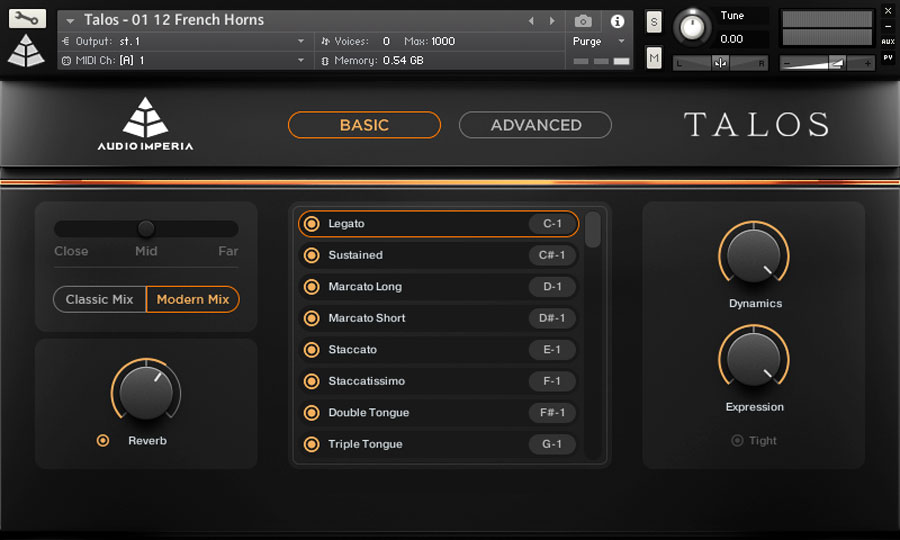This screenshot has height=540, width=900.
Task: Click the Audio Imperia logo in the banner
Action: coord(145,124)
